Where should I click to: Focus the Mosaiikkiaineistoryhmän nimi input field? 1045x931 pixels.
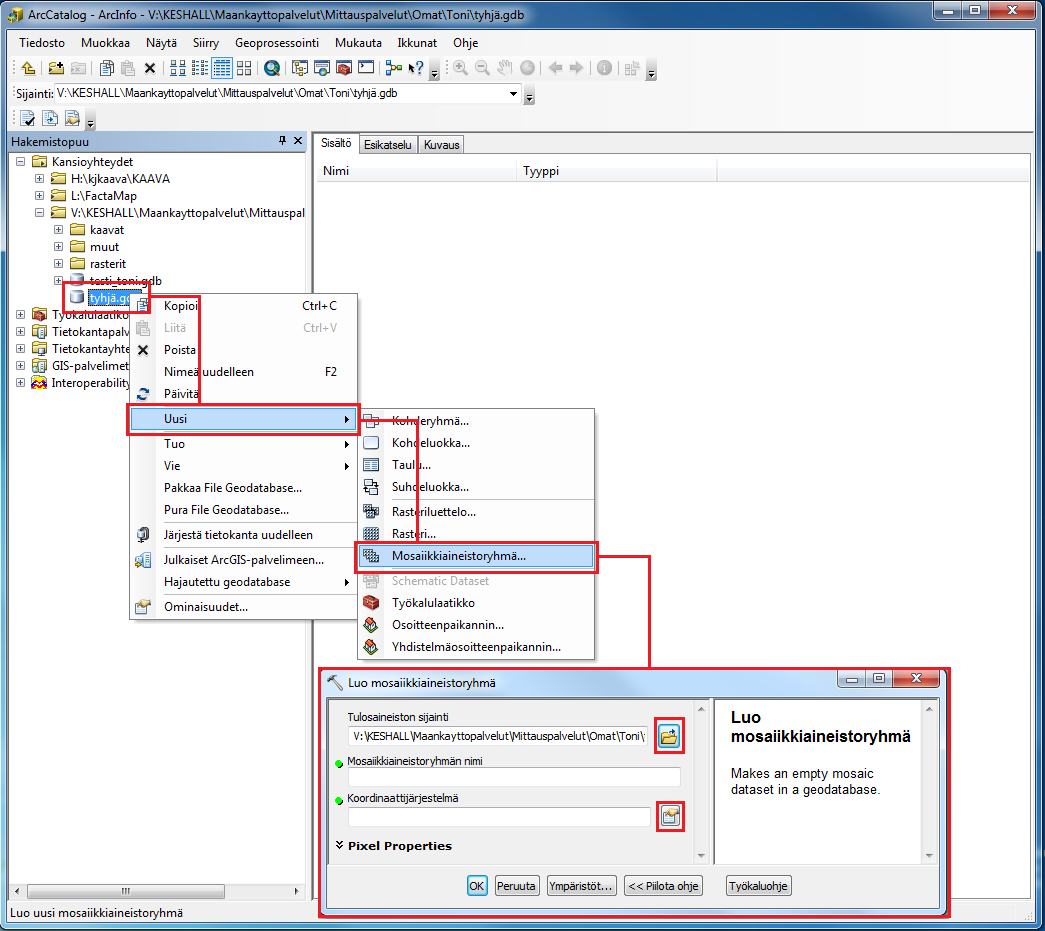coord(514,776)
